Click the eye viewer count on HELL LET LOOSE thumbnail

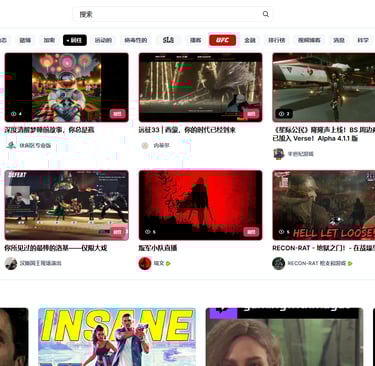click(284, 232)
